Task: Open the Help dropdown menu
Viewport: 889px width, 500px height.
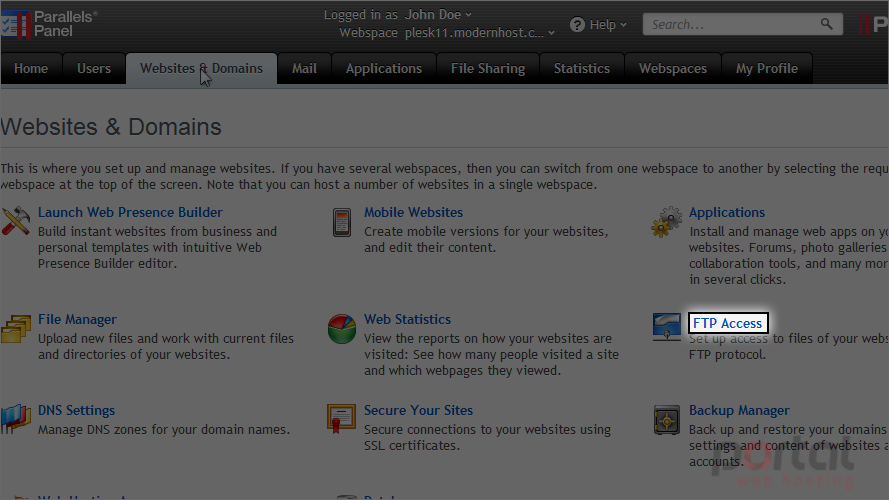Action: (599, 24)
